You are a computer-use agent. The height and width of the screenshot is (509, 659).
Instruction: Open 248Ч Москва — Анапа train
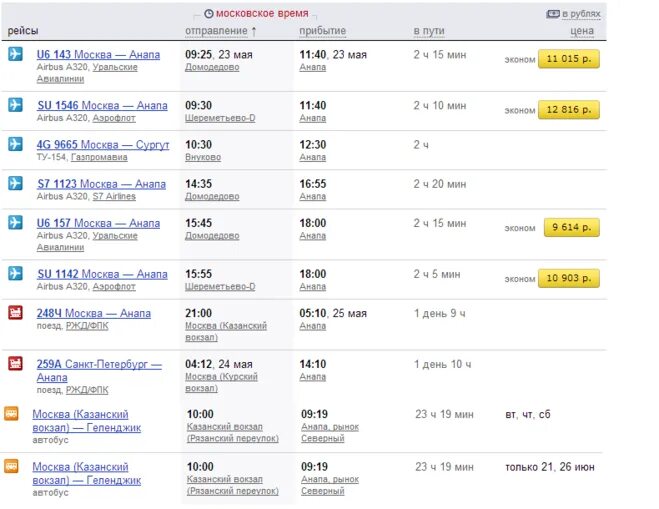point(94,314)
